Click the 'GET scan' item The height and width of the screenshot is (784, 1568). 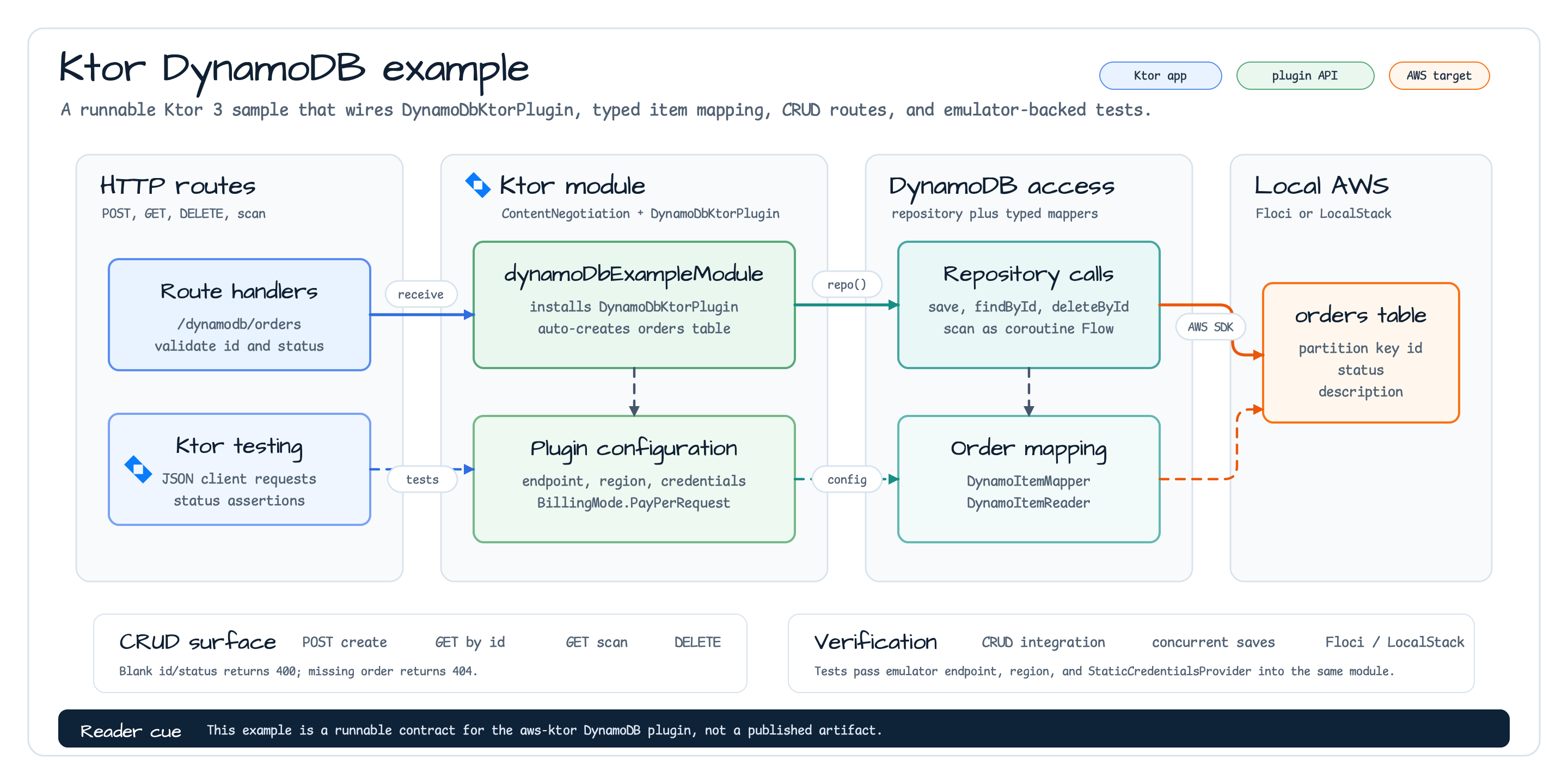click(x=597, y=642)
